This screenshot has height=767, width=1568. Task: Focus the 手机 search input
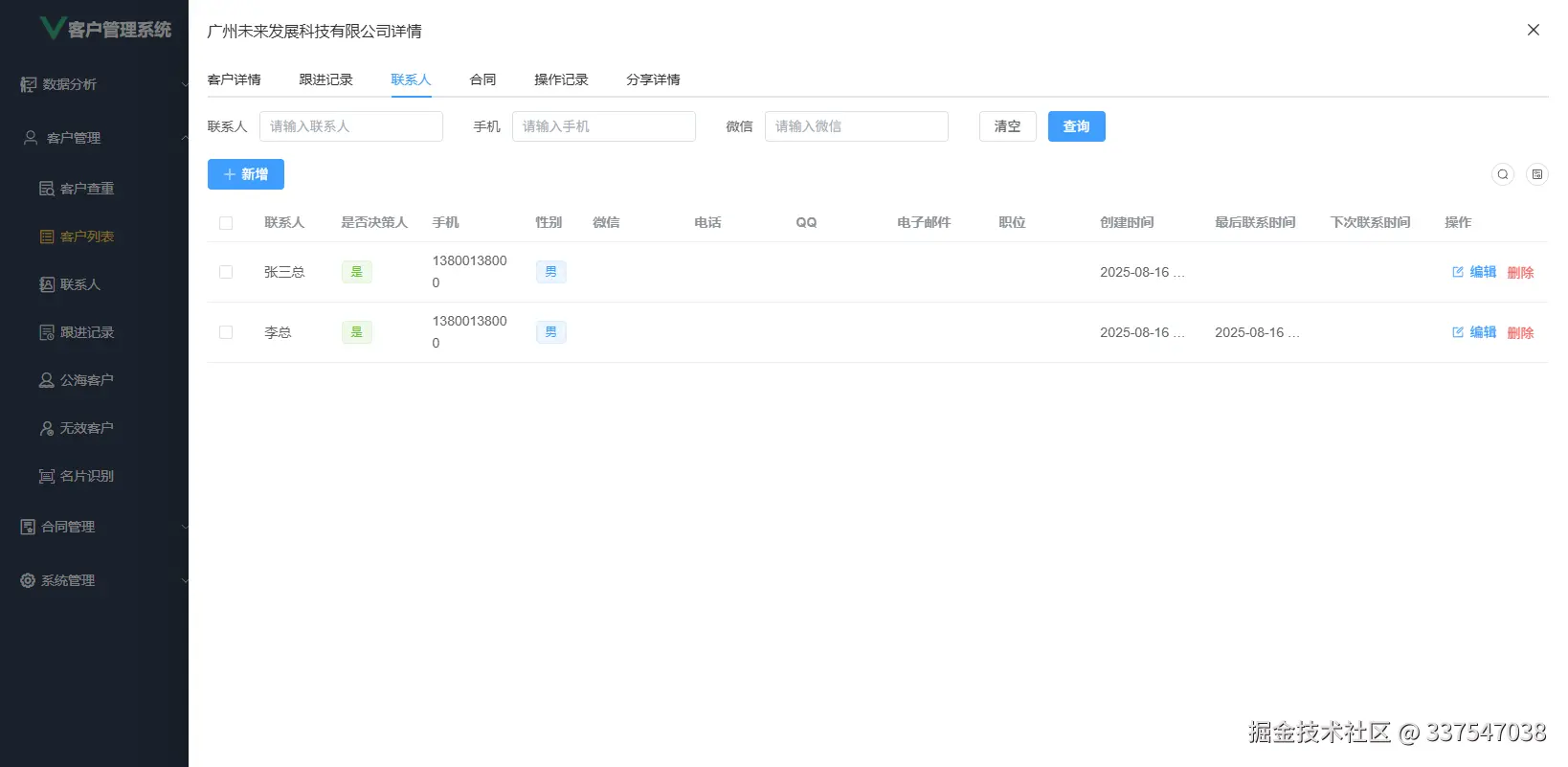(604, 126)
